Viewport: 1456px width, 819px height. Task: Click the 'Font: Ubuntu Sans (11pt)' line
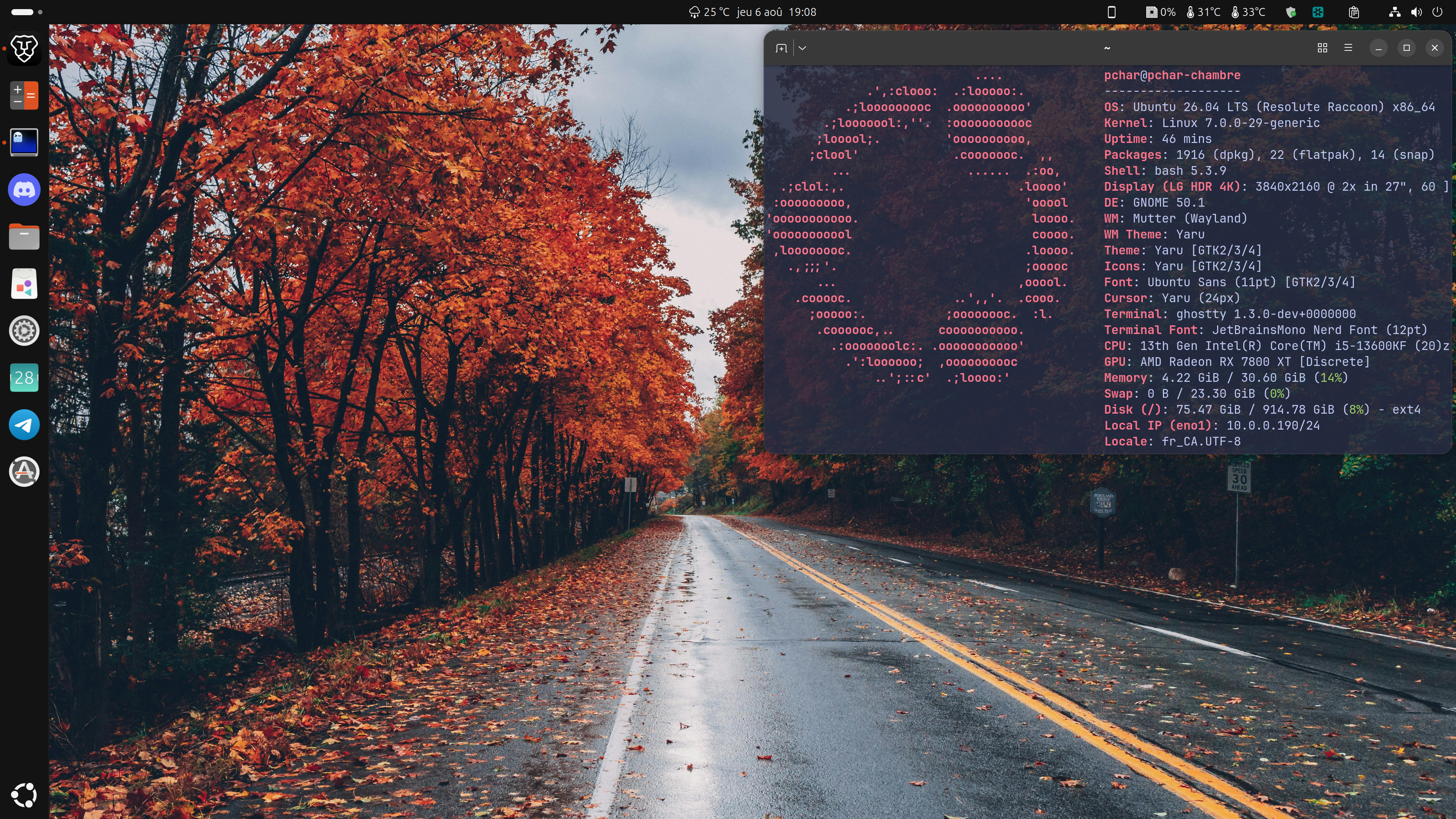1230,281
